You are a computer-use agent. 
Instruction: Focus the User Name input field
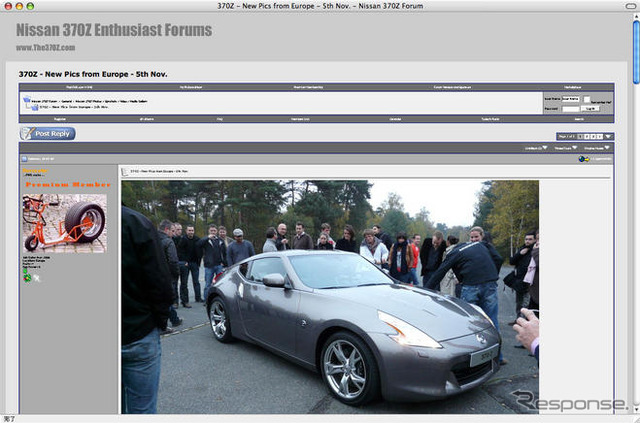(x=571, y=99)
